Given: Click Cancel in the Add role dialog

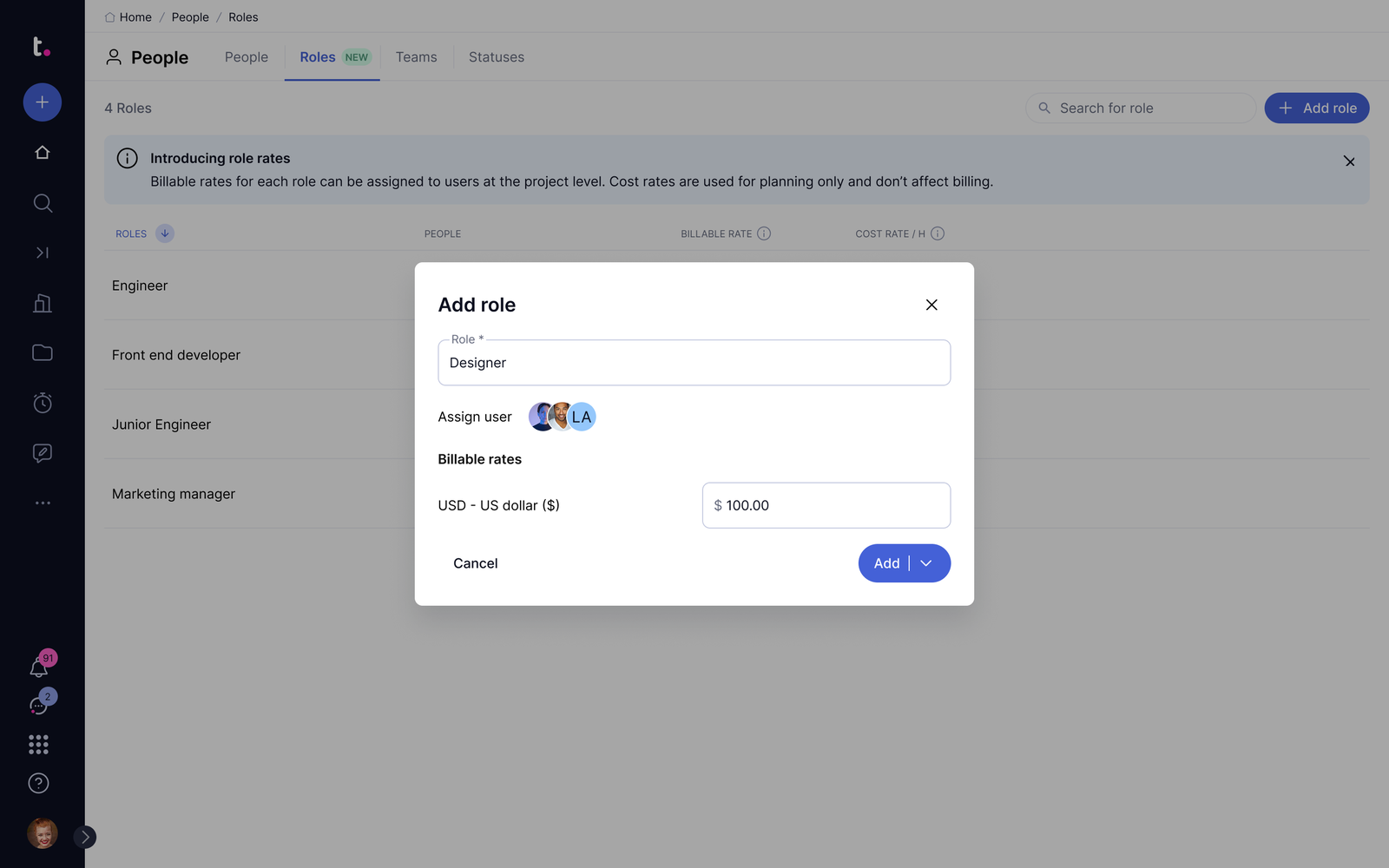Looking at the screenshot, I should [x=475, y=563].
